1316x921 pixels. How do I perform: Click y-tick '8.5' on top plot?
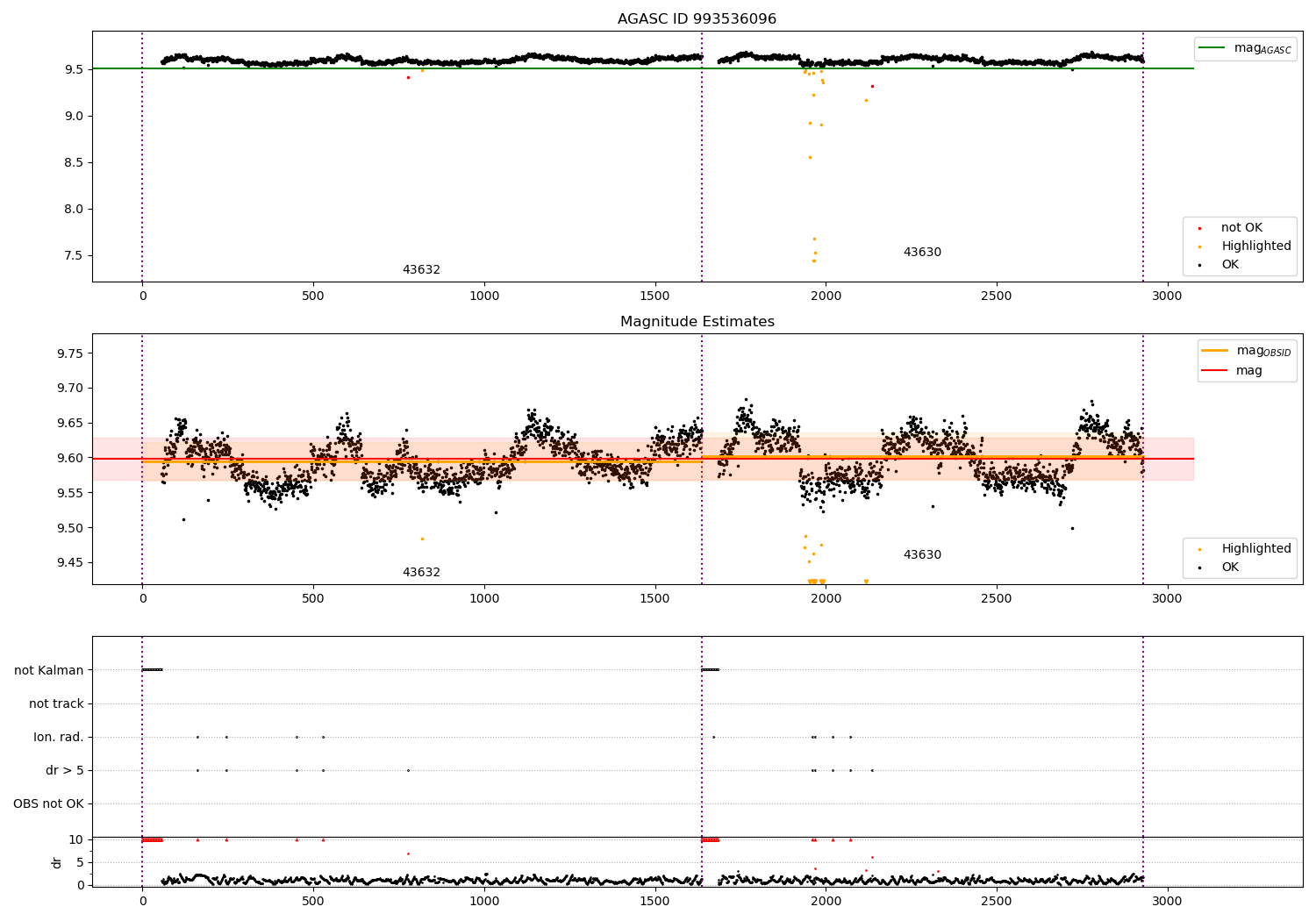[x=74, y=162]
